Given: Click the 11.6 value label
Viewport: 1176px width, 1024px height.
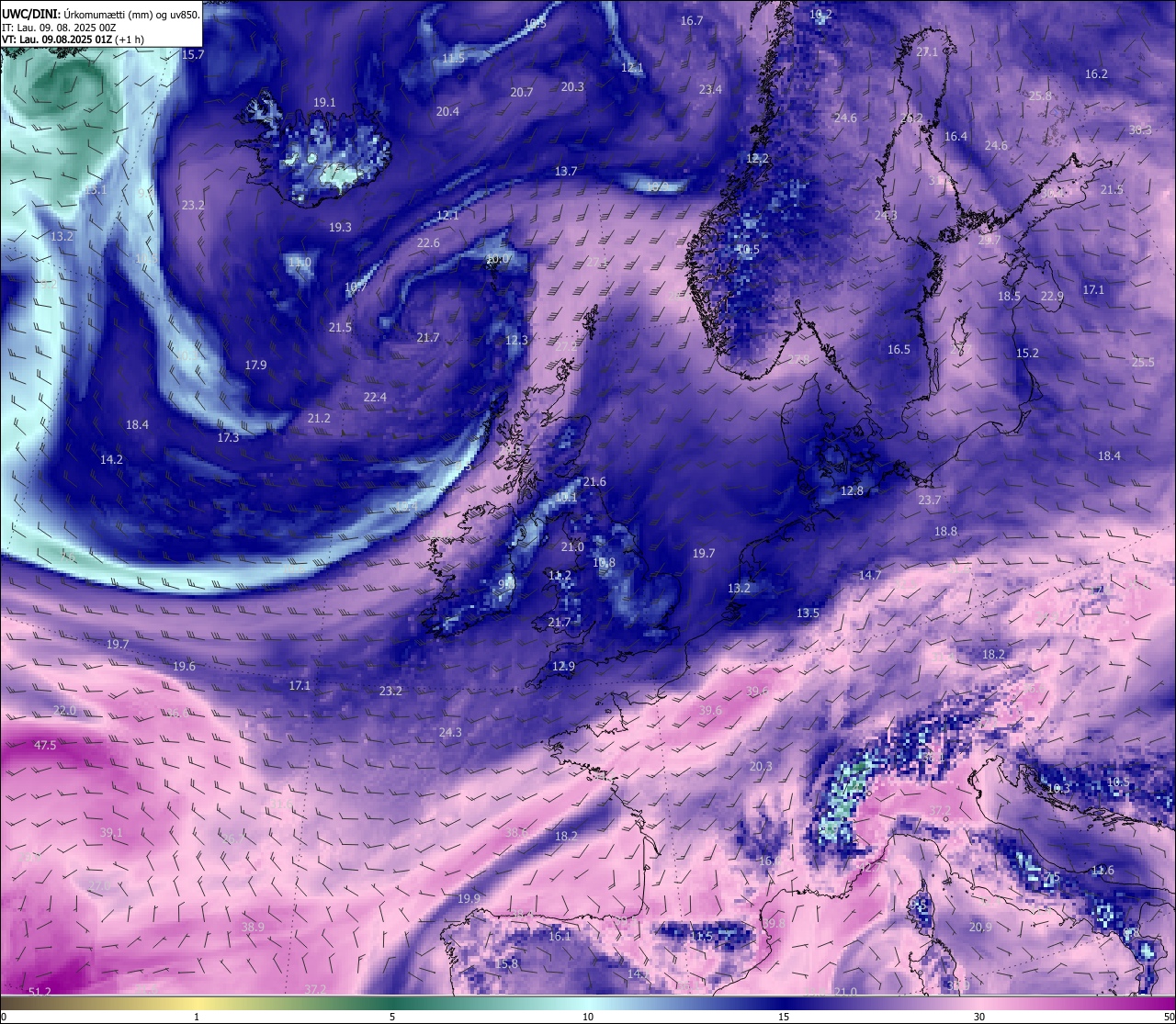Looking at the screenshot, I should [x=1102, y=870].
